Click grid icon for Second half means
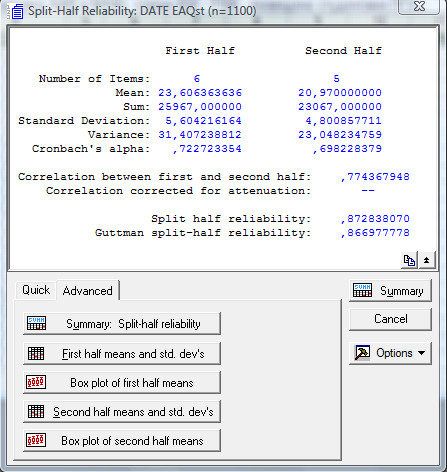 (36, 412)
